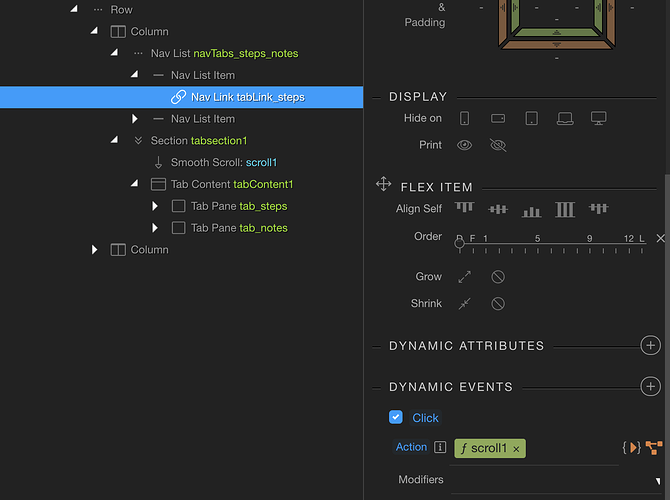Click the Action label link

(411, 447)
